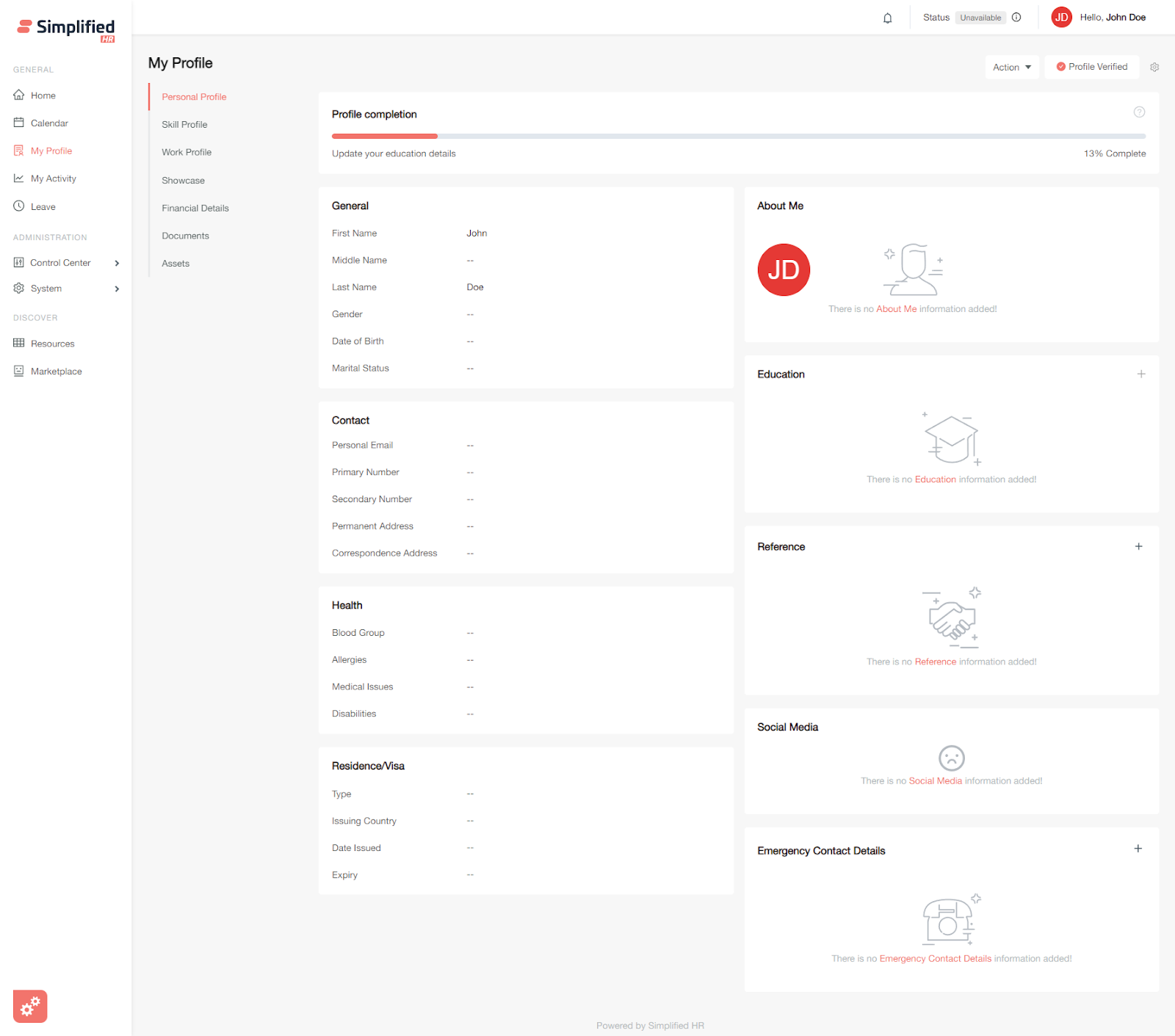Open the Action dropdown
Viewport: 1175px width, 1036px height.
(x=1011, y=67)
